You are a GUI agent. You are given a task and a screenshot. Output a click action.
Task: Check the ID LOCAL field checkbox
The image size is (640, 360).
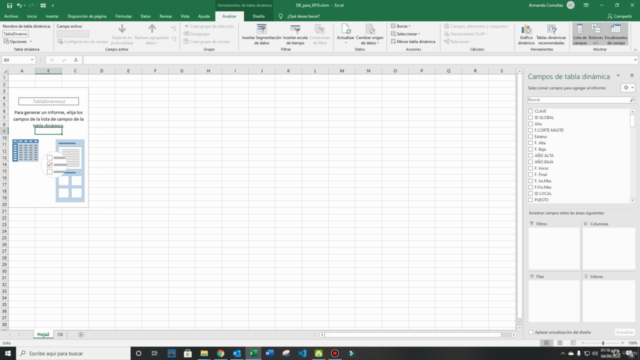tap(530, 193)
